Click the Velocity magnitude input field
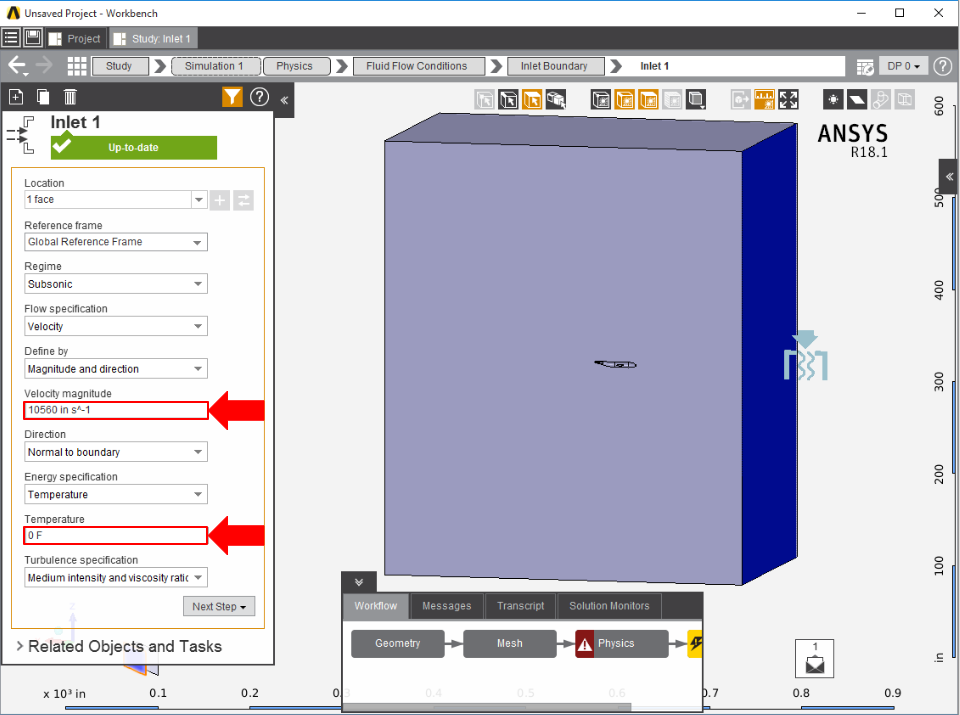Screen dimensions: 960x715 116,410
